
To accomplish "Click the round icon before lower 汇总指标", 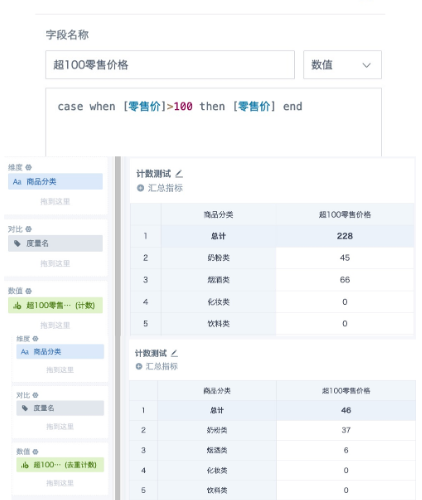I will pos(139,367).
